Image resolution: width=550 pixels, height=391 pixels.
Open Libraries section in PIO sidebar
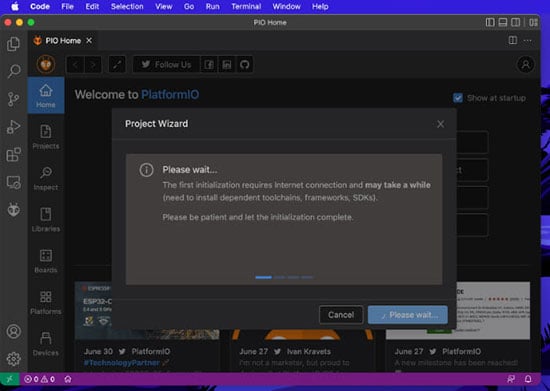point(46,220)
